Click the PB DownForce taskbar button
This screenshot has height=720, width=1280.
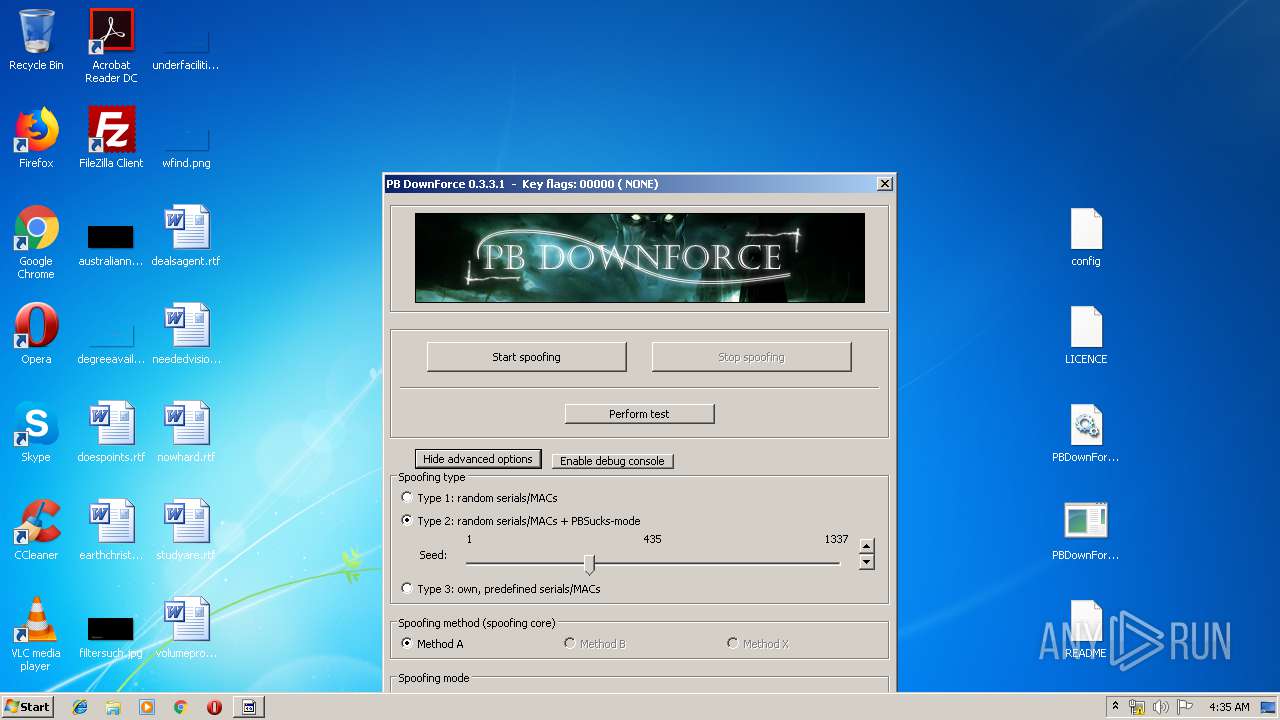[249, 707]
